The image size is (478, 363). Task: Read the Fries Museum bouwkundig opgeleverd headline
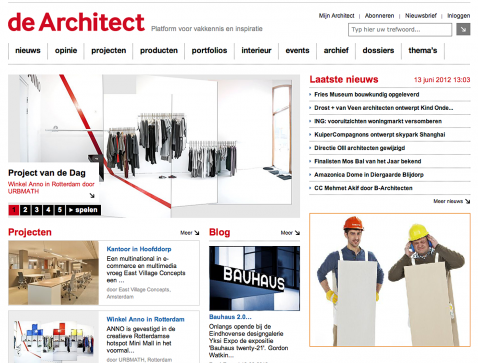point(367,95)
